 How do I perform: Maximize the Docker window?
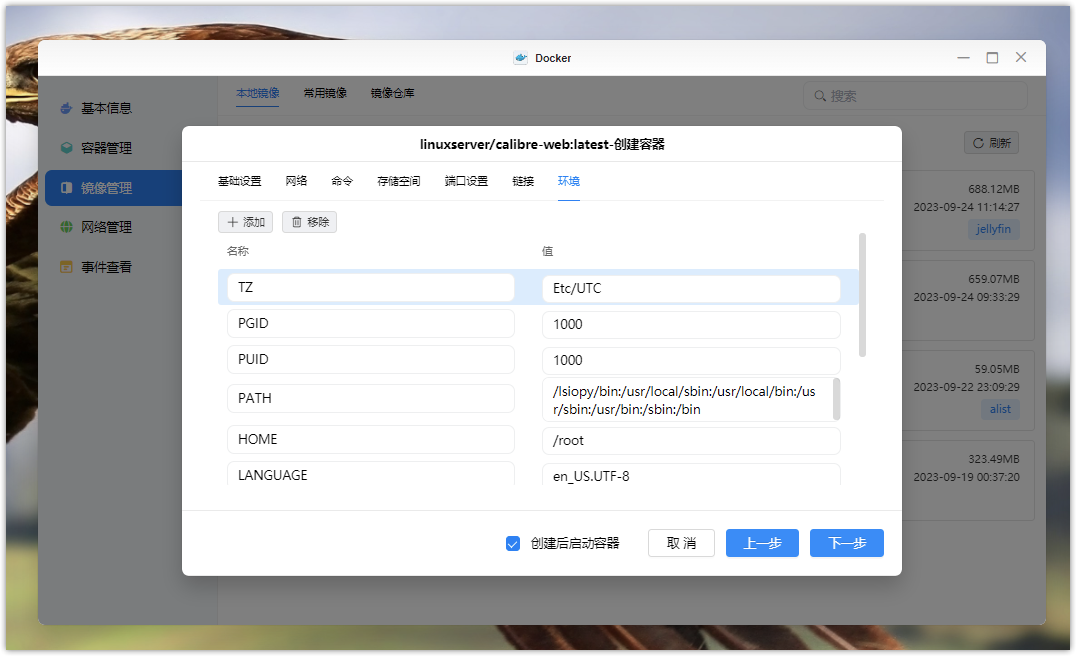tap(992, 58)
